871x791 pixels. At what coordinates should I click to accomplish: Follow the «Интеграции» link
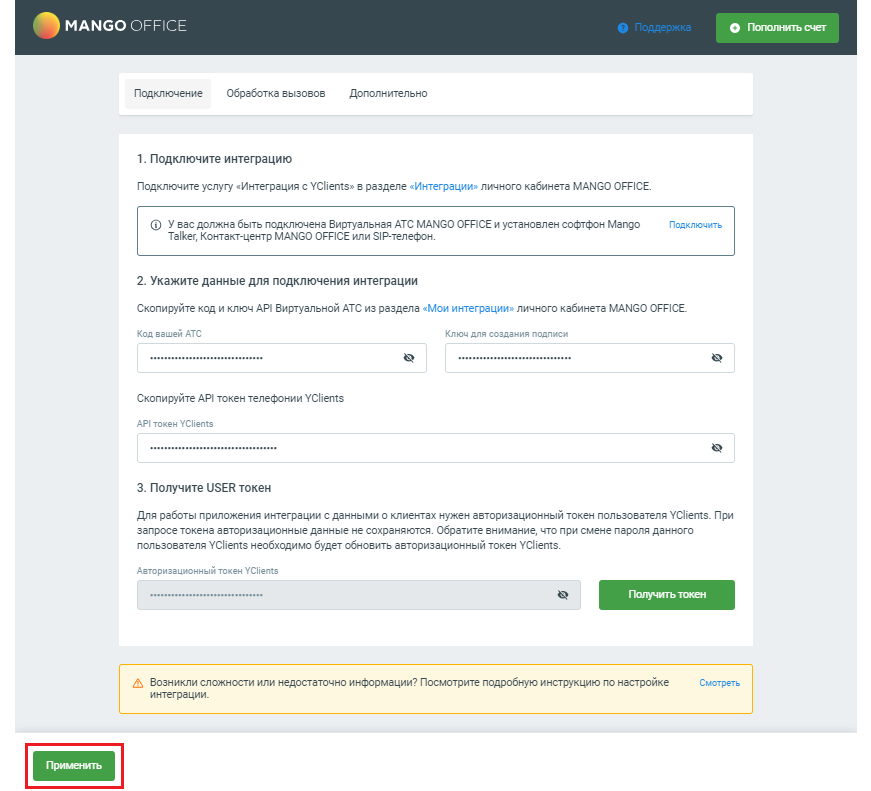coord(443,186)
